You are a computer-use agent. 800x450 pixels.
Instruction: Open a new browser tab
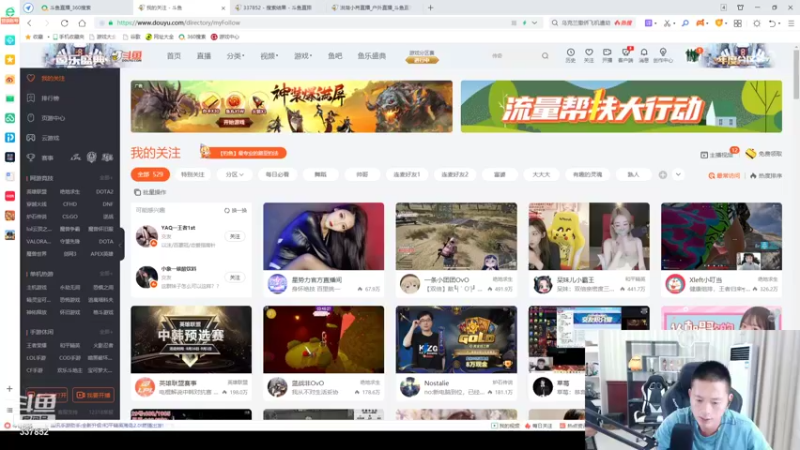tap(431, 8)
